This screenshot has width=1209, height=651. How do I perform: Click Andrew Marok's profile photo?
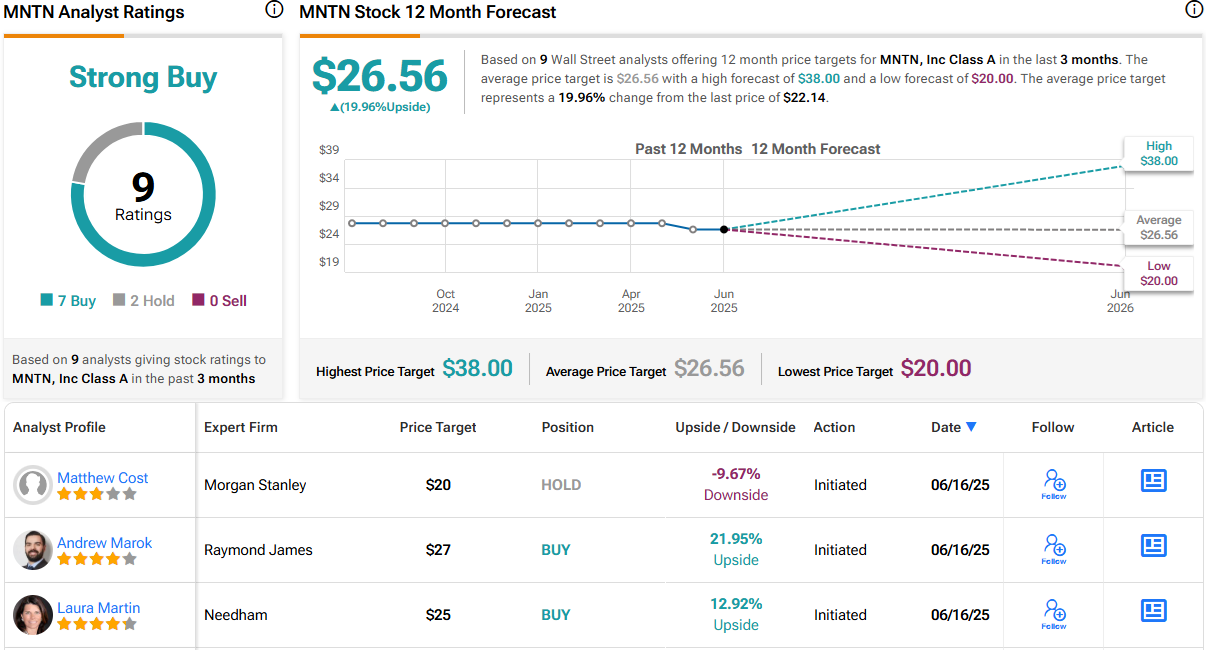click(x=33, y=550)
